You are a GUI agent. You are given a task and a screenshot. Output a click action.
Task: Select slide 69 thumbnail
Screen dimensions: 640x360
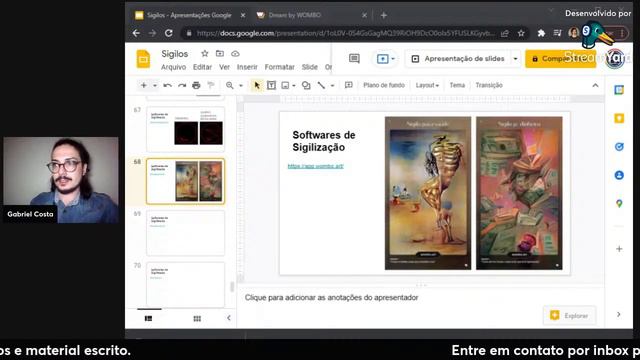click(x=185, y=233)
